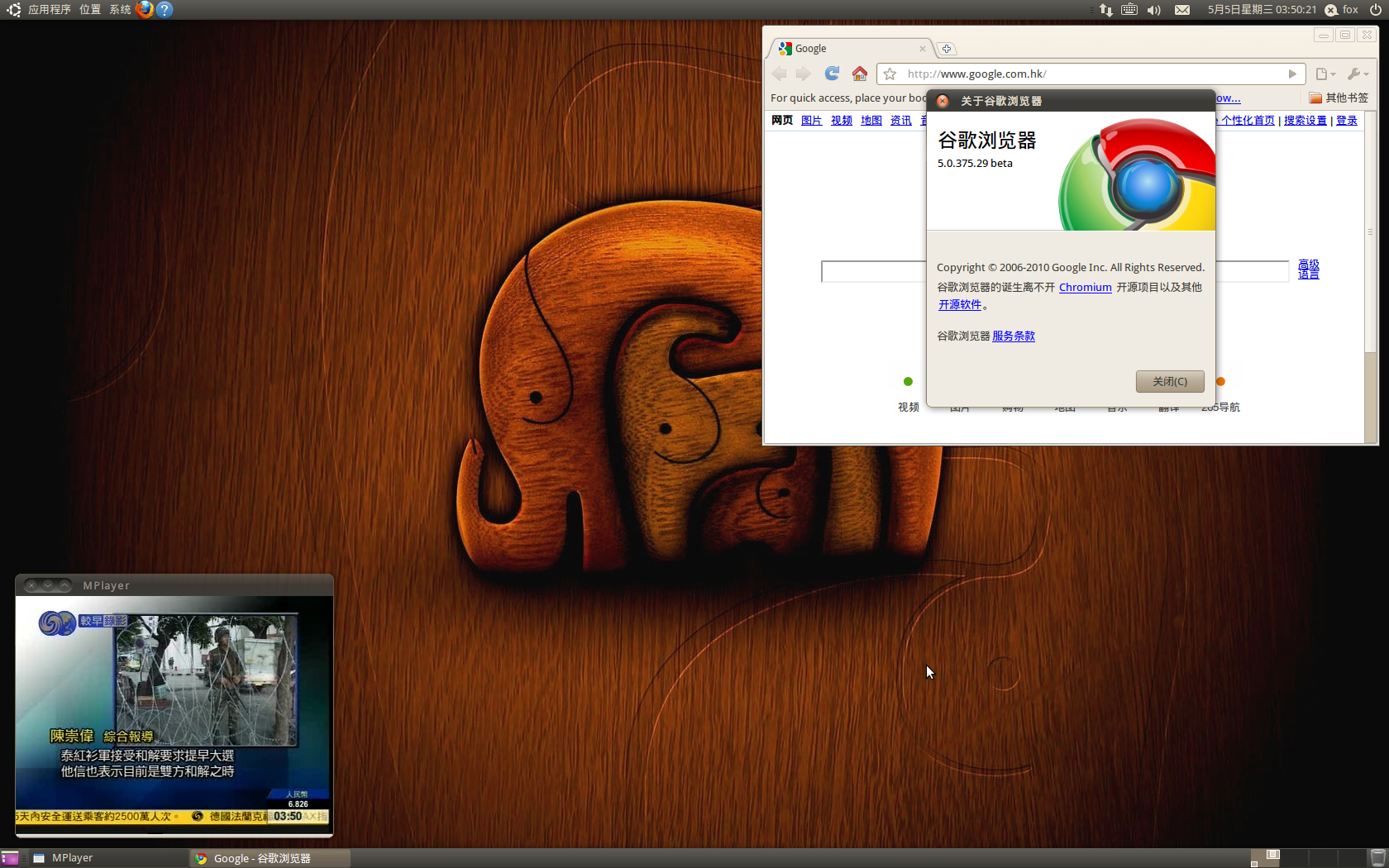Click the Chrome logo in about dialog
1389x868 pixels.
pyautogui.click(x=1137, y=174)
